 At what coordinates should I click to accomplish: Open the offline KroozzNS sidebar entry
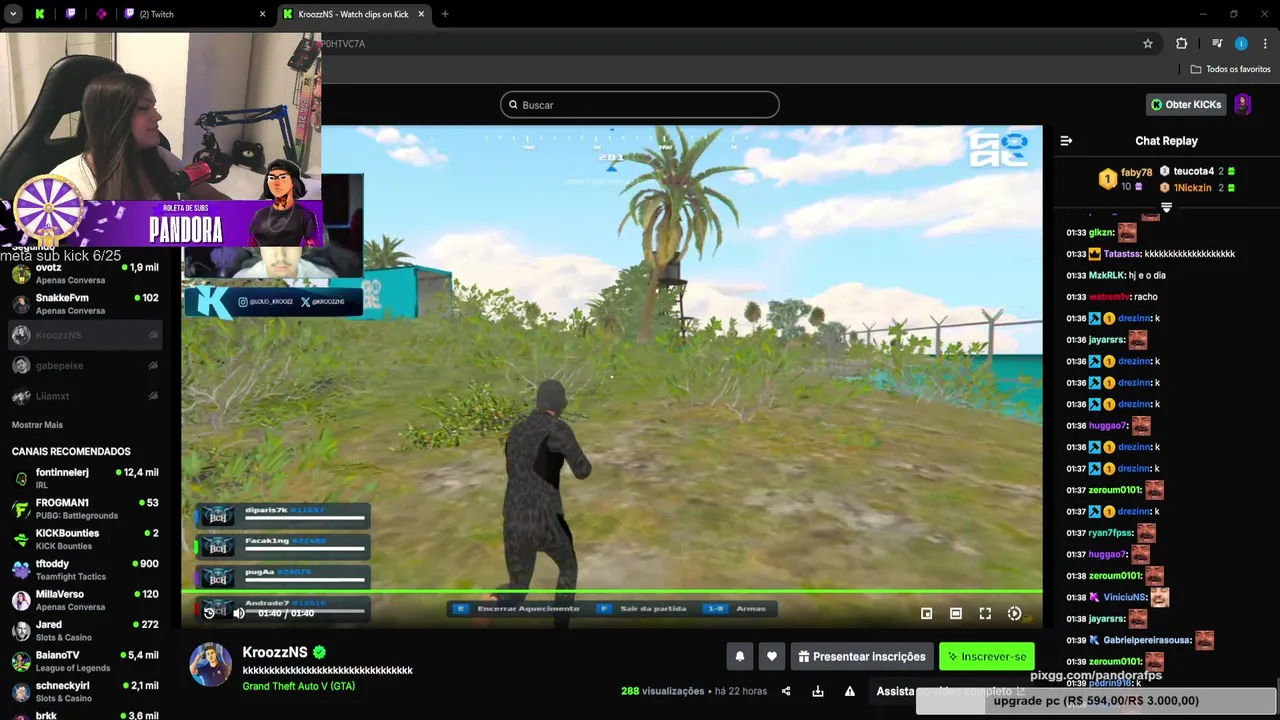coord(85,335)
